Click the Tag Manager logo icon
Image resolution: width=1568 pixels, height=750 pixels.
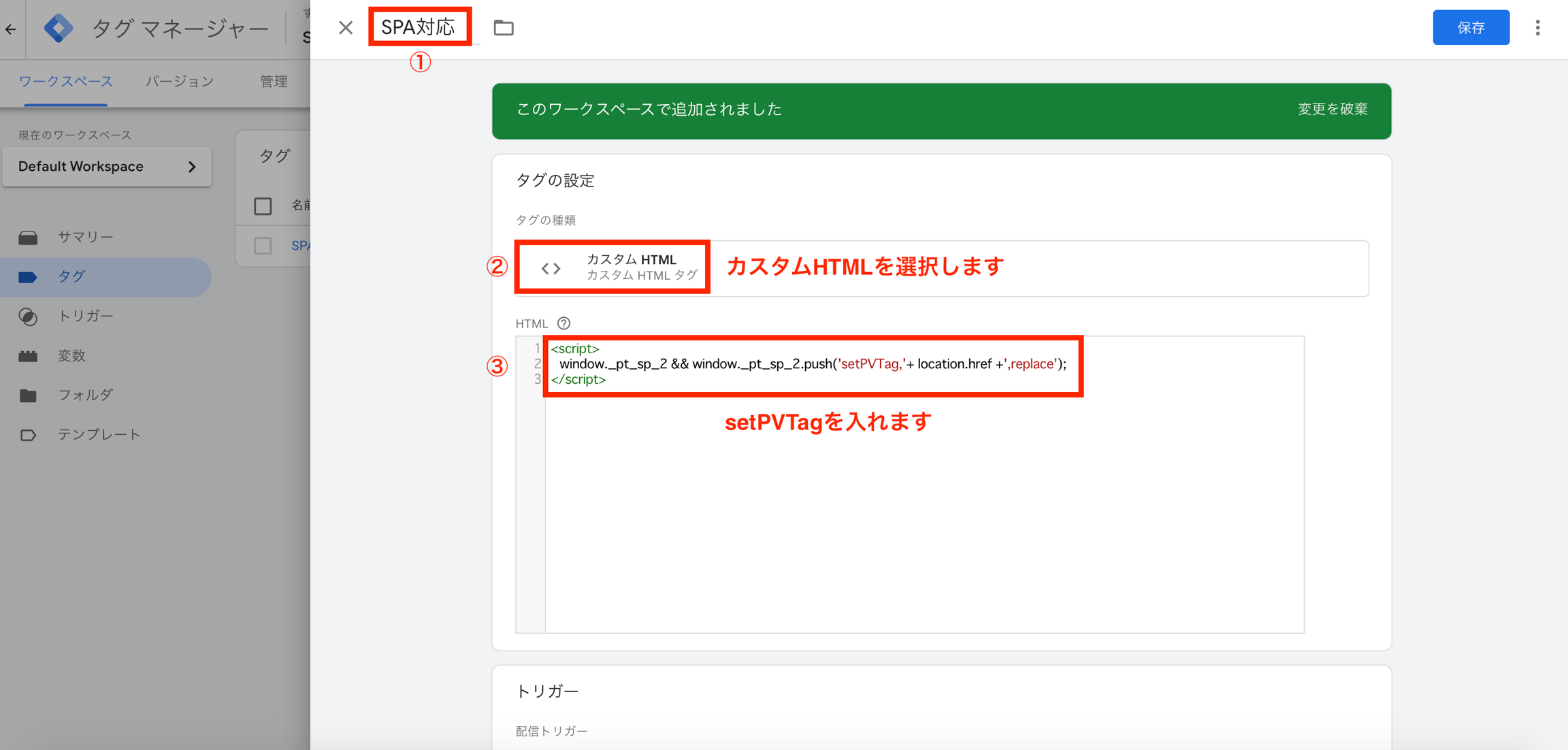point(59,28)
